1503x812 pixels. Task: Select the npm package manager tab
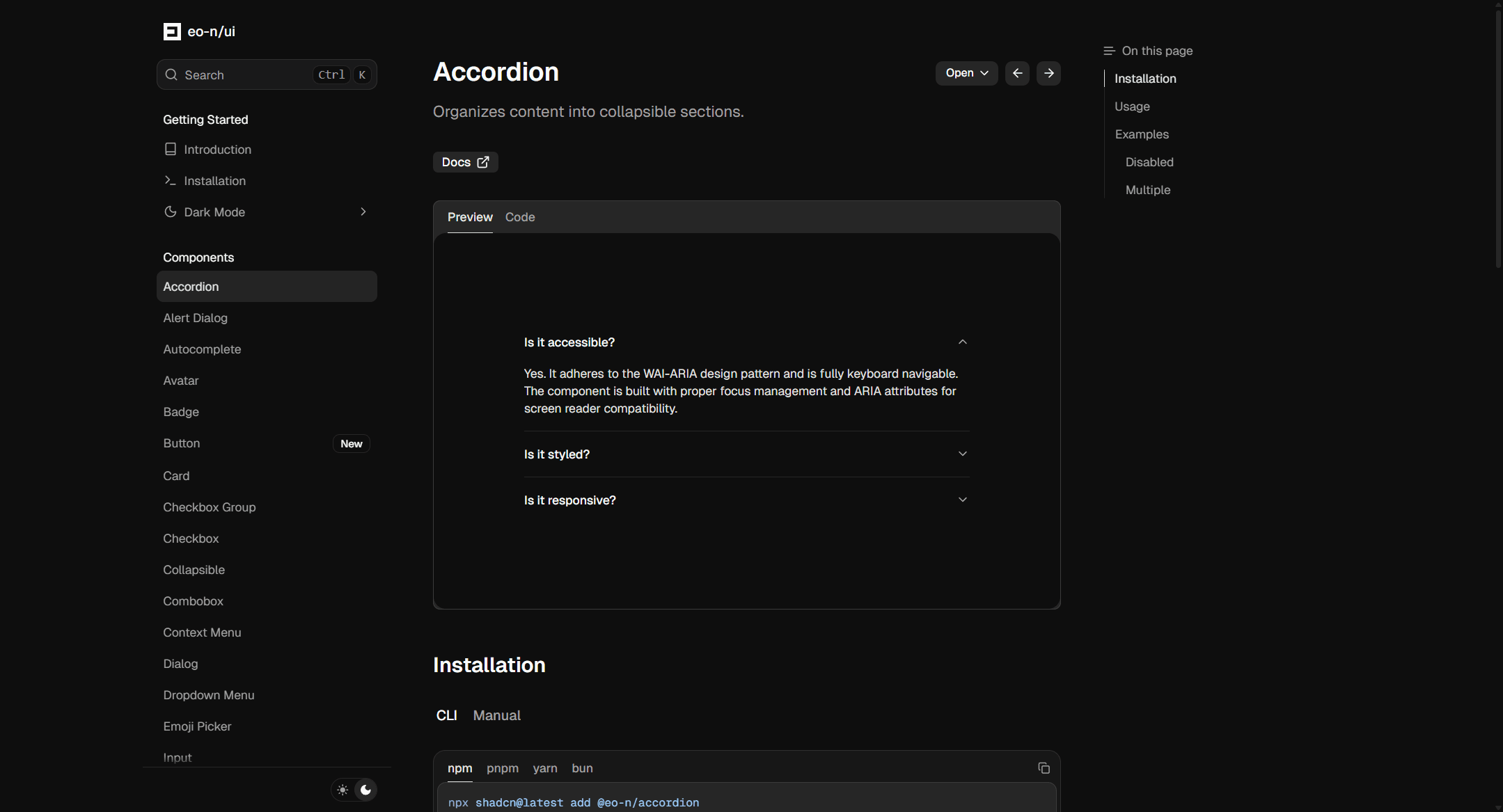[x=459, y=768]
